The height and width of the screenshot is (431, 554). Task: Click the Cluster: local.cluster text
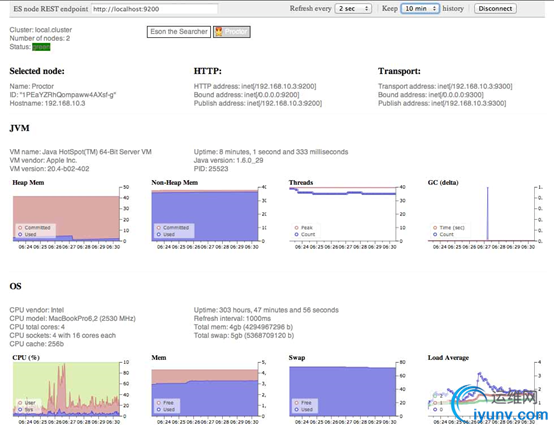click(x=41, y=30)
